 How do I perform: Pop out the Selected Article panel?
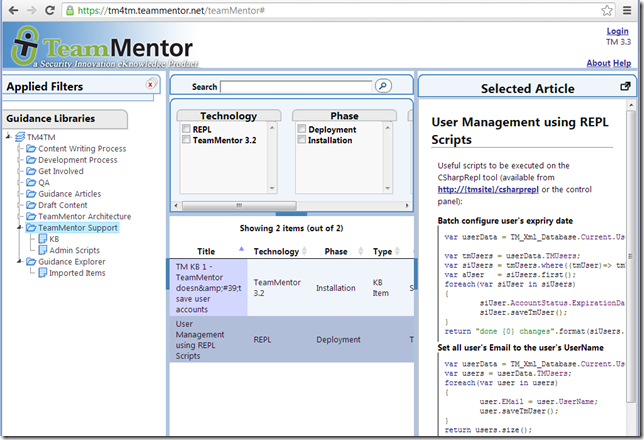coord(625,86)
